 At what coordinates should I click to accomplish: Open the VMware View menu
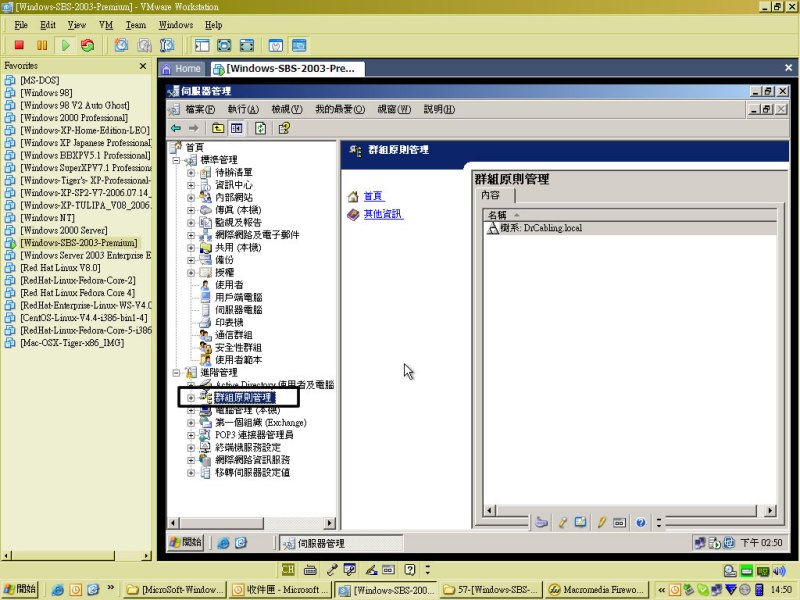pos(77,25)
